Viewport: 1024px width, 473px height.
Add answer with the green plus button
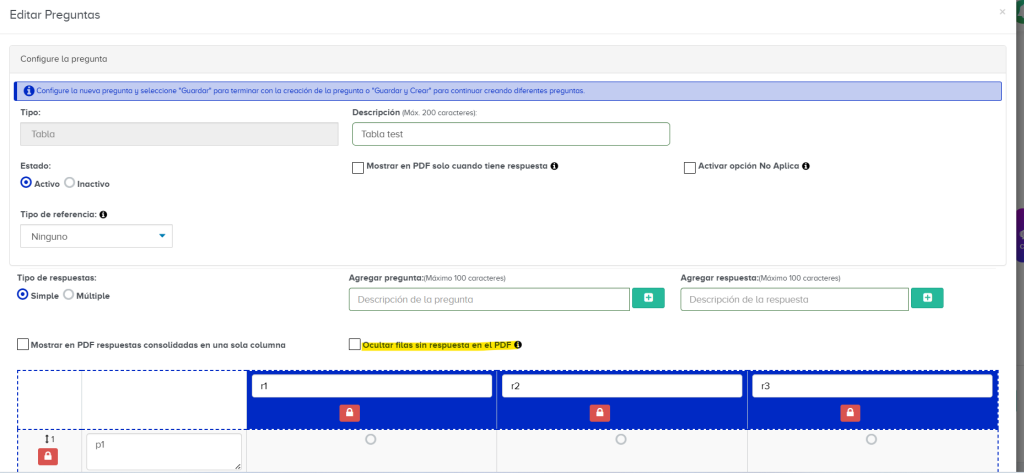[x=927, y=298]
